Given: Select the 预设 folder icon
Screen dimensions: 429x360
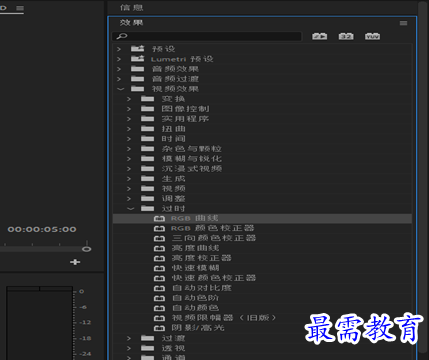Looking at the screenshot, I should [137, 49].
